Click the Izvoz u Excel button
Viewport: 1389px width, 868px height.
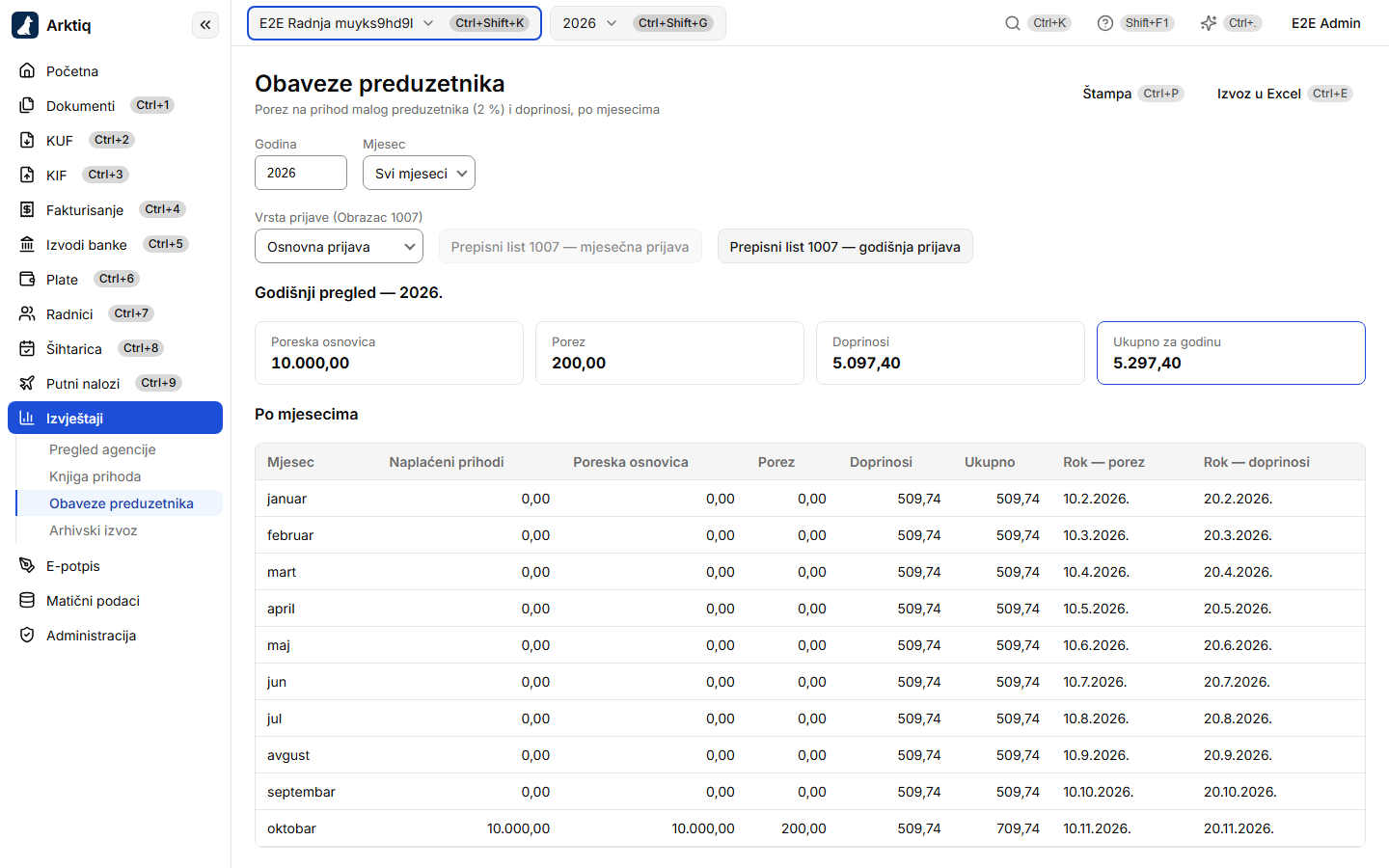(x=1285, y=94)
